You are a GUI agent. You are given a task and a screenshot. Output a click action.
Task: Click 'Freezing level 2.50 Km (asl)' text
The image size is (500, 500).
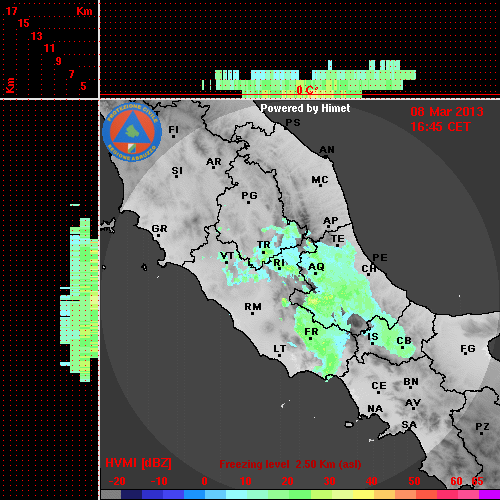coord(290,464)
